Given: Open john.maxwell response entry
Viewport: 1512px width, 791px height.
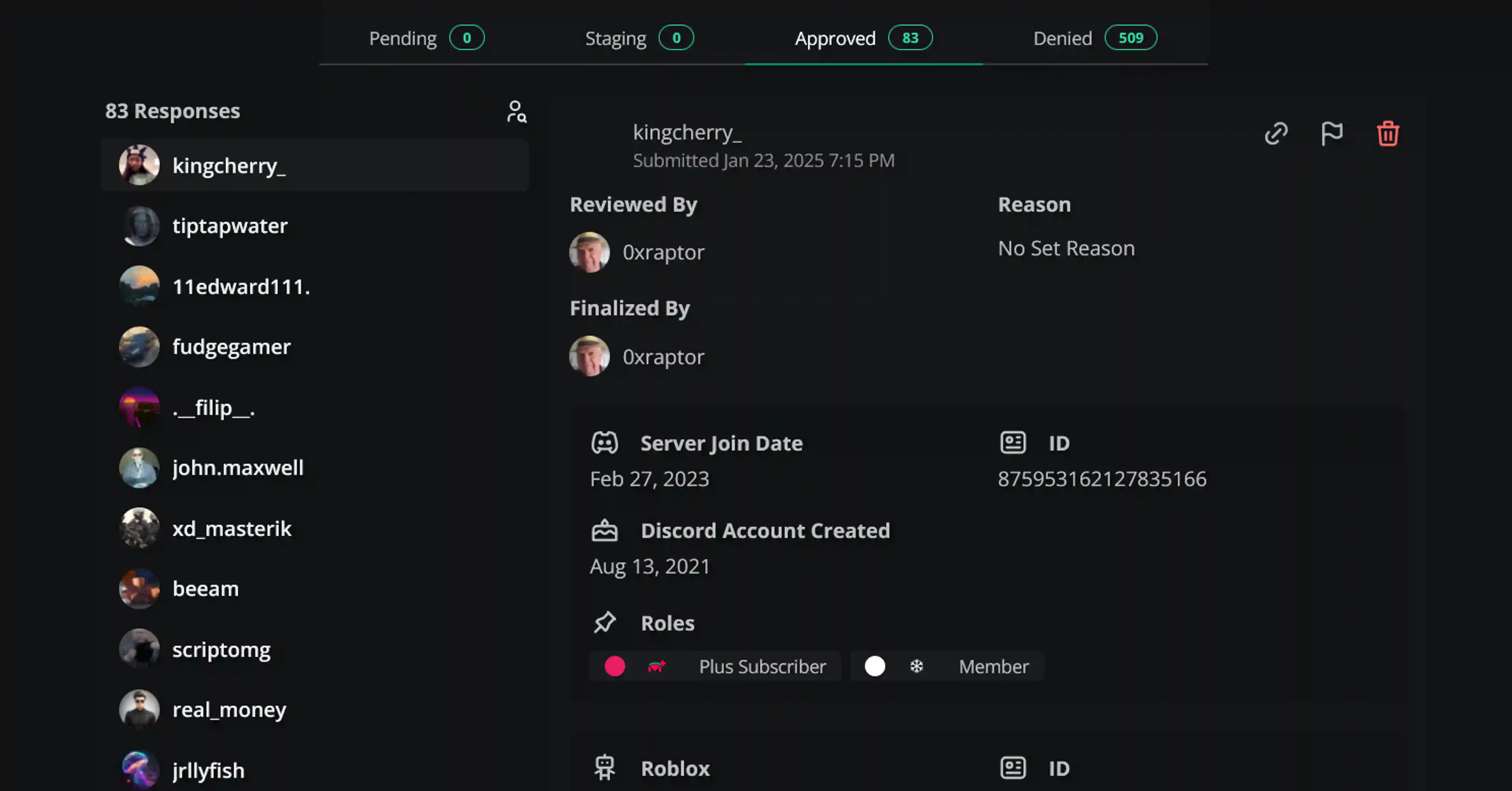Looking at the screenshot, I should pos(238,468).
